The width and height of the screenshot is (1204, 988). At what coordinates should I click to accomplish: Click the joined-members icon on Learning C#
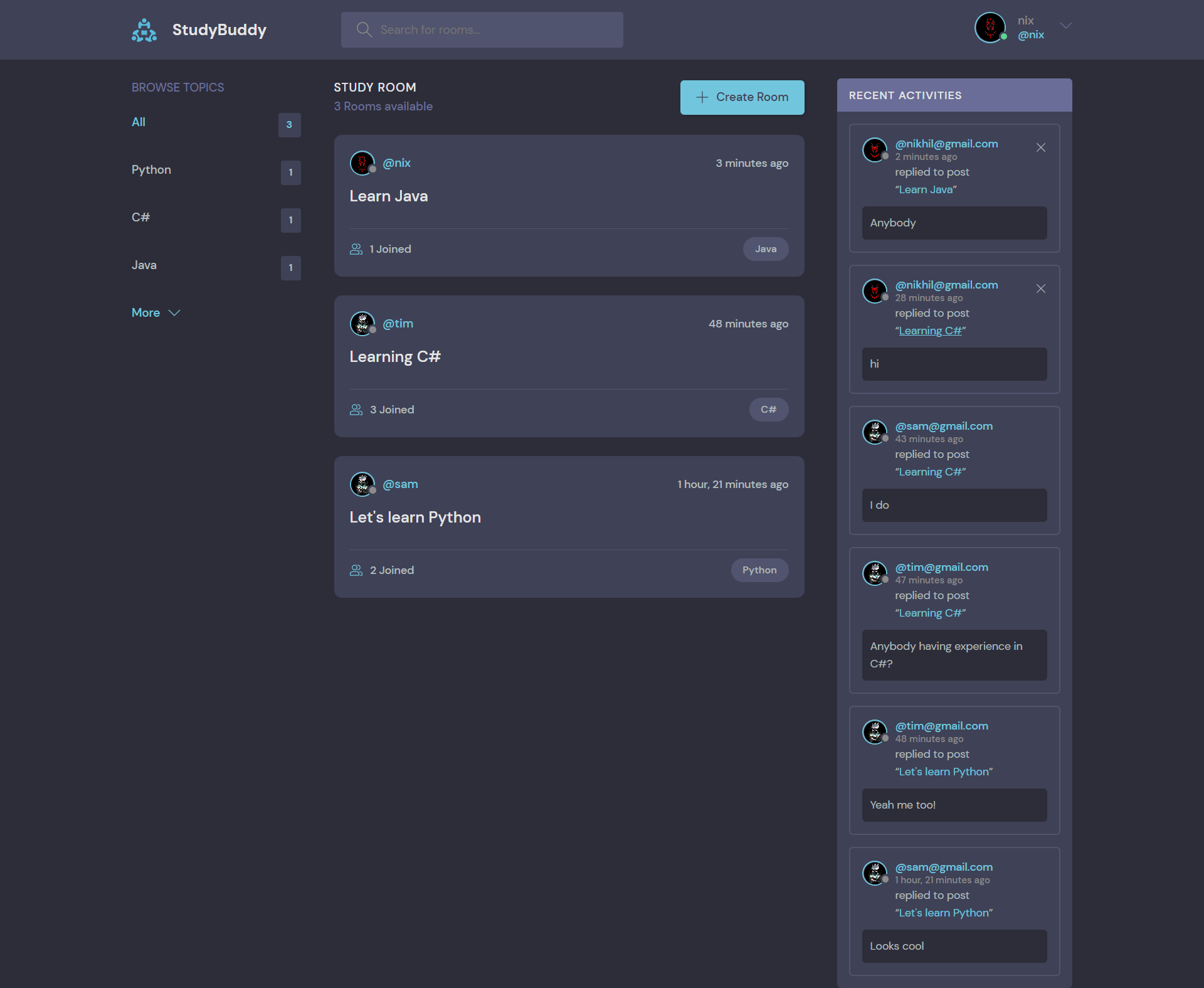pyautogui.click(x=356, y=409)
